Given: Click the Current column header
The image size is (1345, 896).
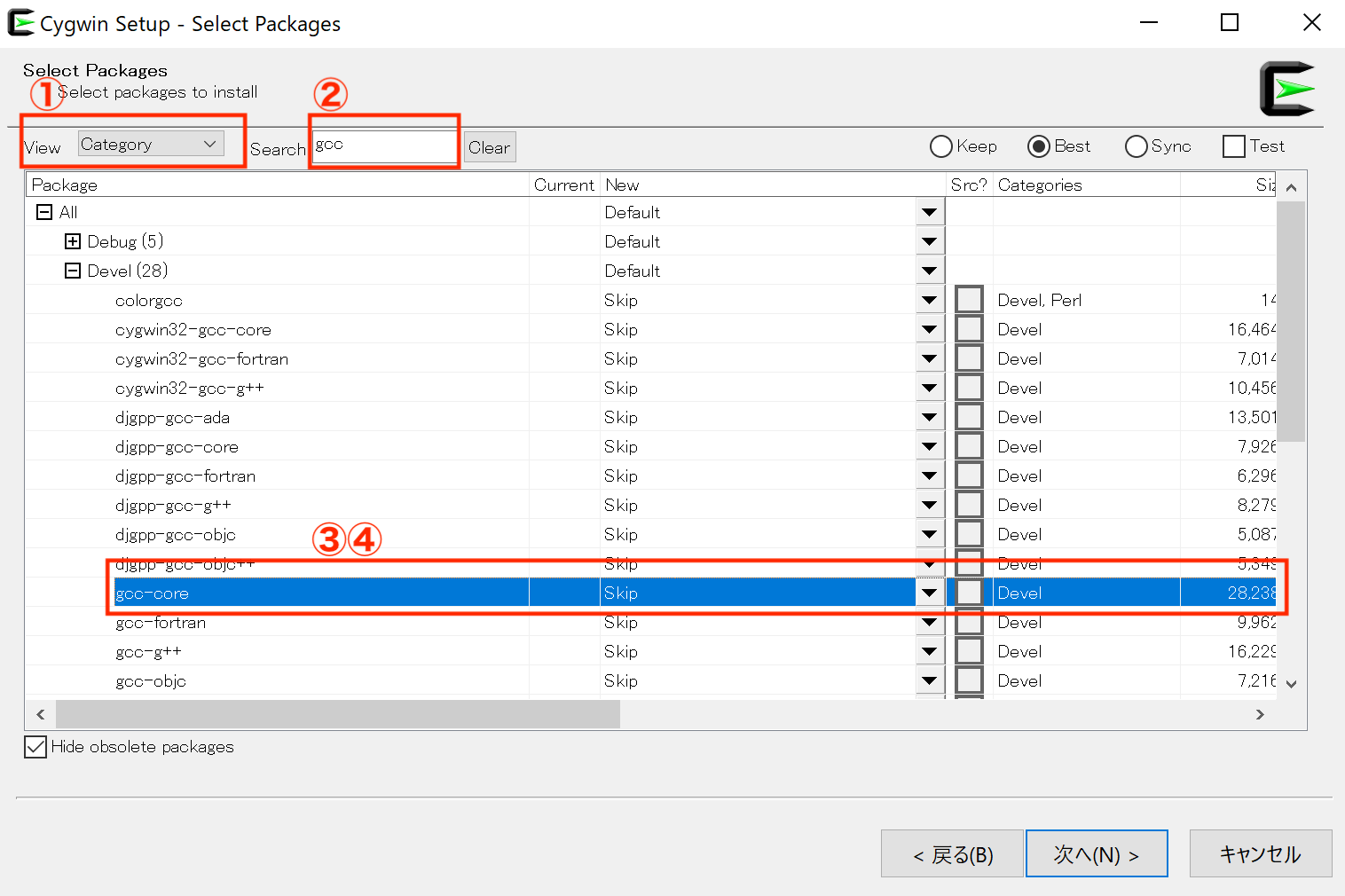Looking at the screenshot, I should click(564, 185).
